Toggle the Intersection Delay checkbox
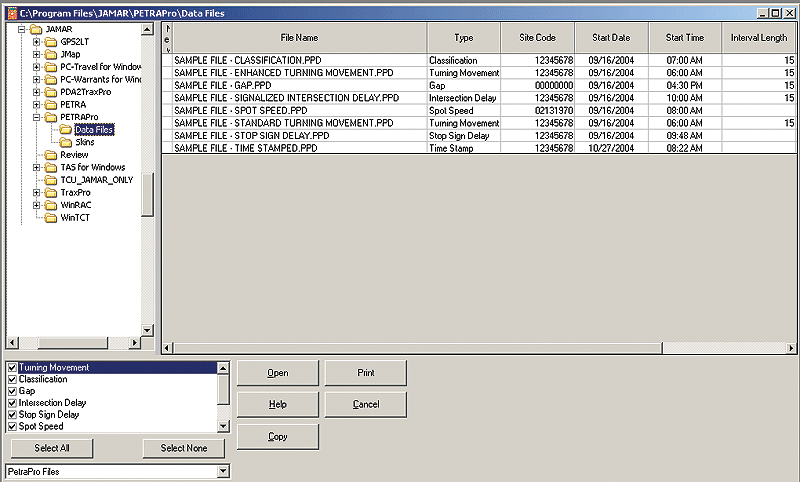800x482 pixels. pyautogui.click(x=12, y=403)
